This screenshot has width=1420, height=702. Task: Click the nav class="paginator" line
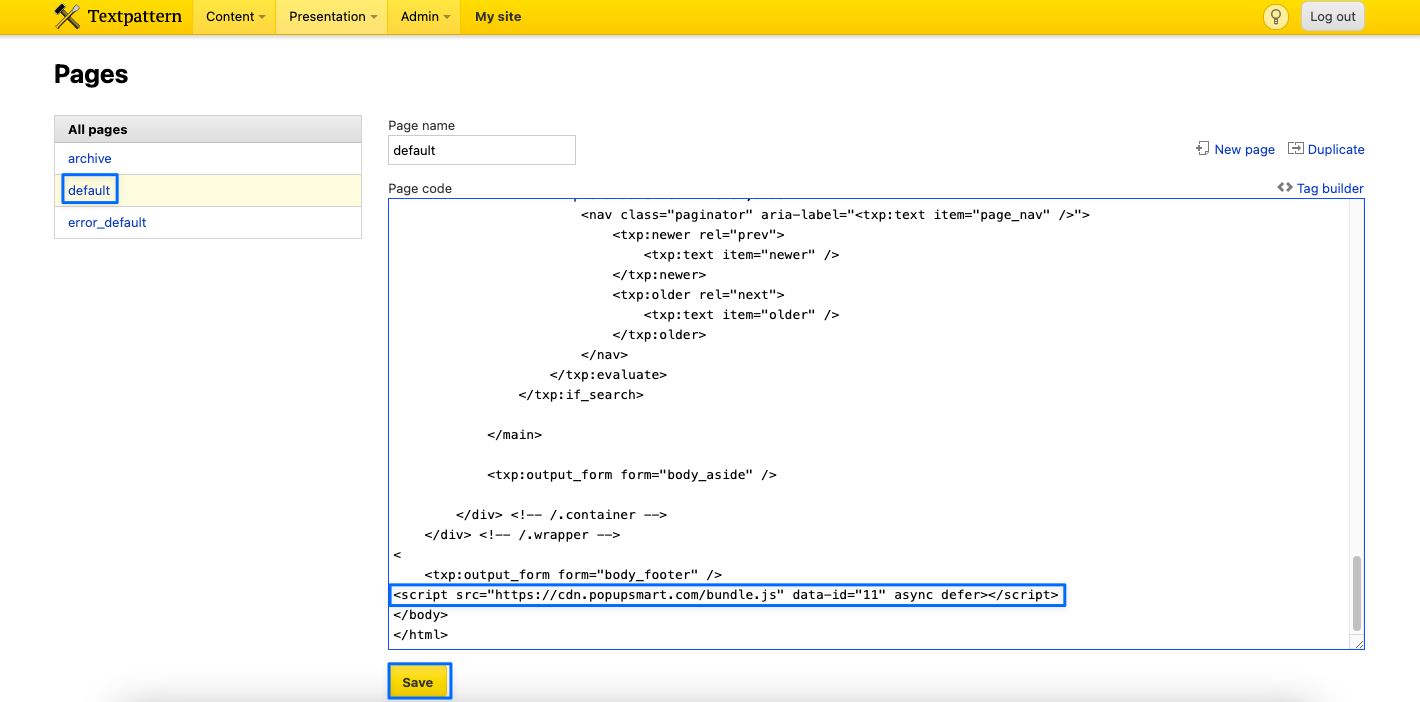pos(835,215)
